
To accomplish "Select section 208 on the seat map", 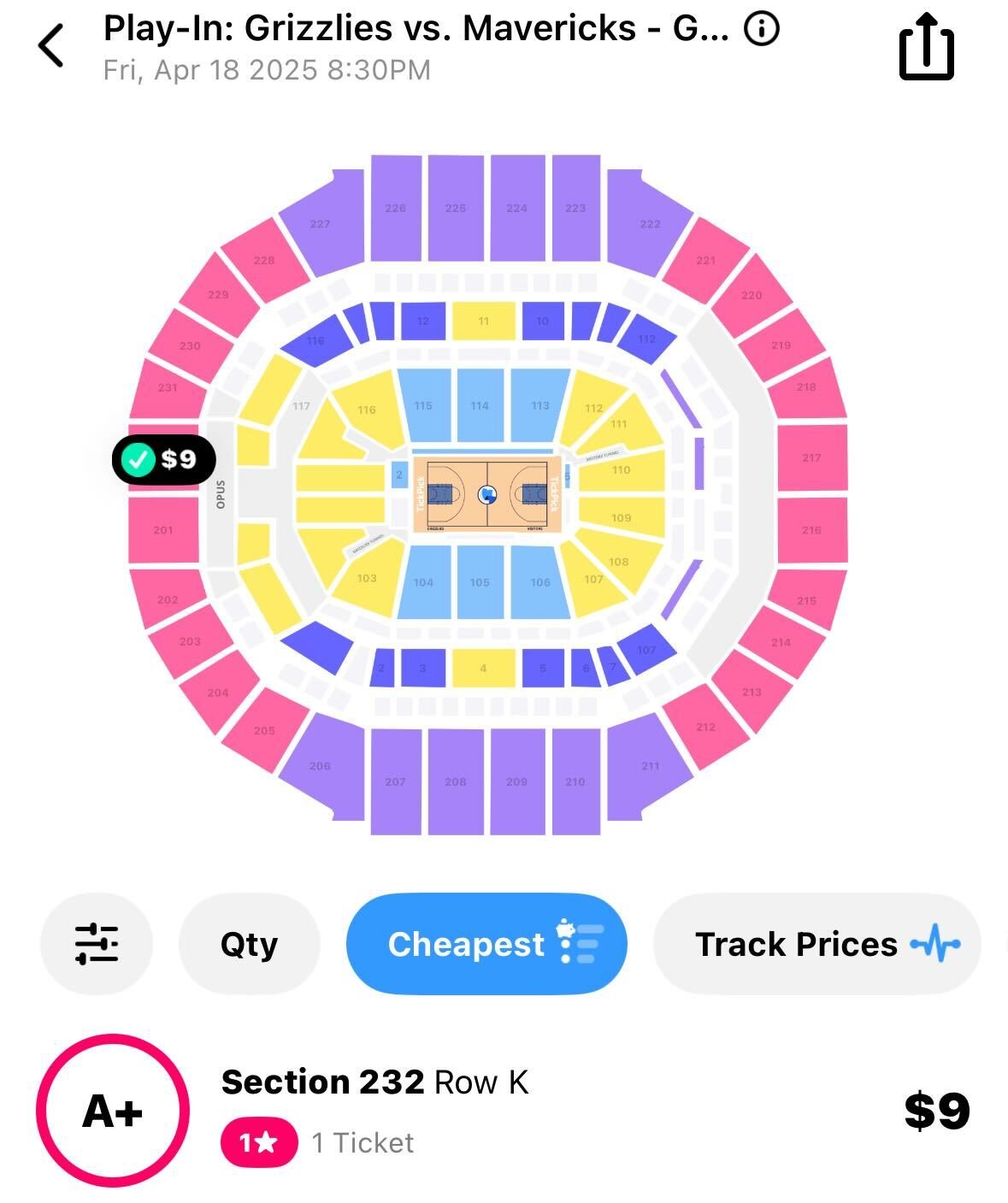I will click(456, 781).
